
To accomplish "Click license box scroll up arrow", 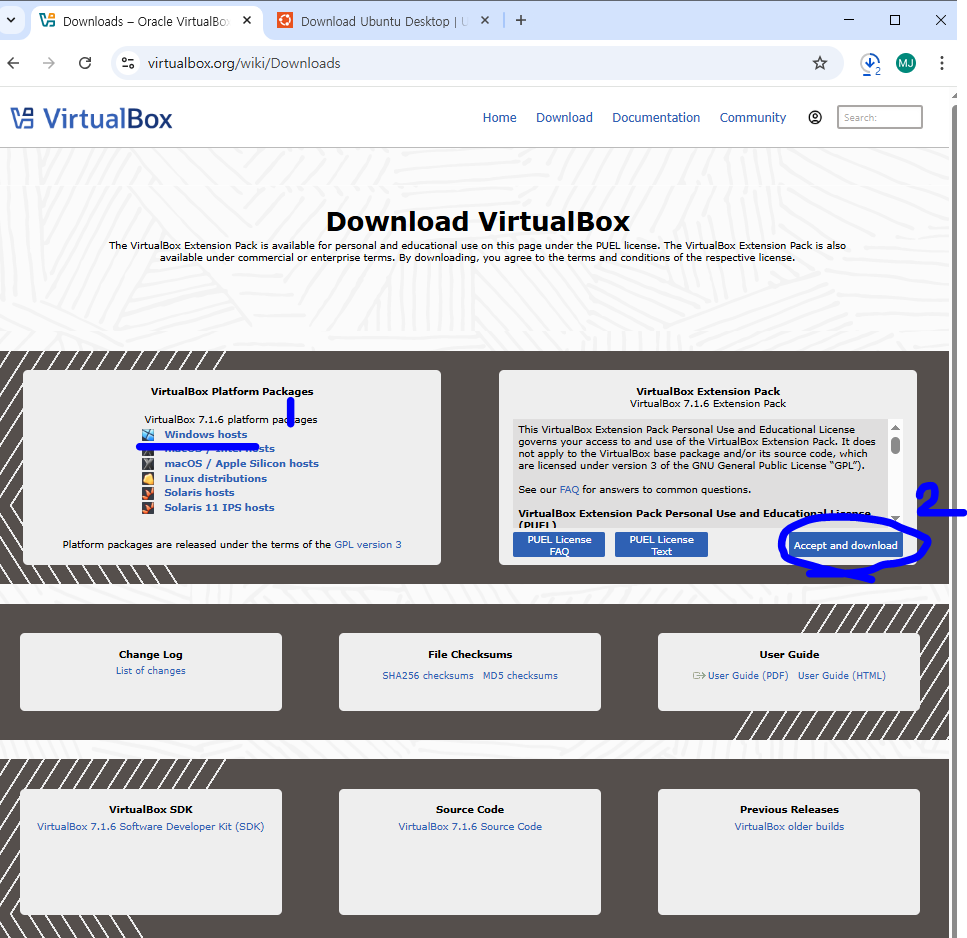I will pyautogui.click(x=895, y=427).
